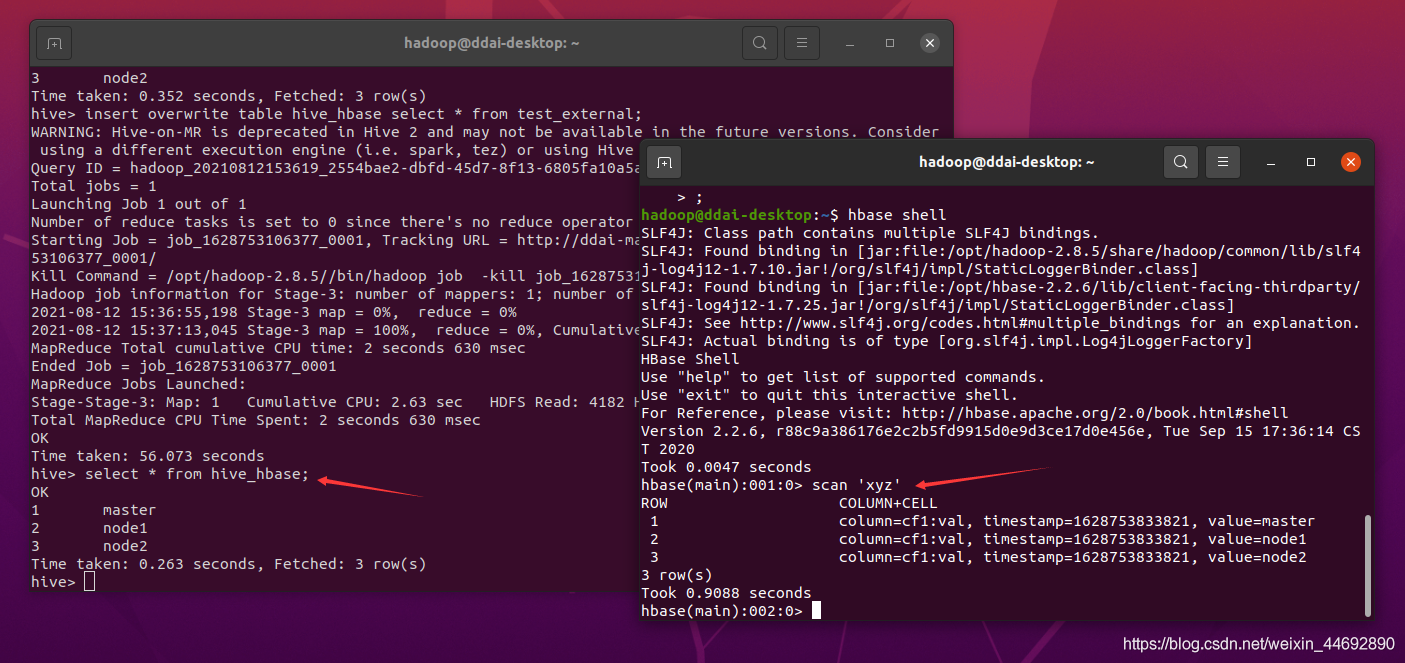This screenshot has height=663, width=1405.
Task: Maximize the back hive terminal window
Action: pos(890,44)
